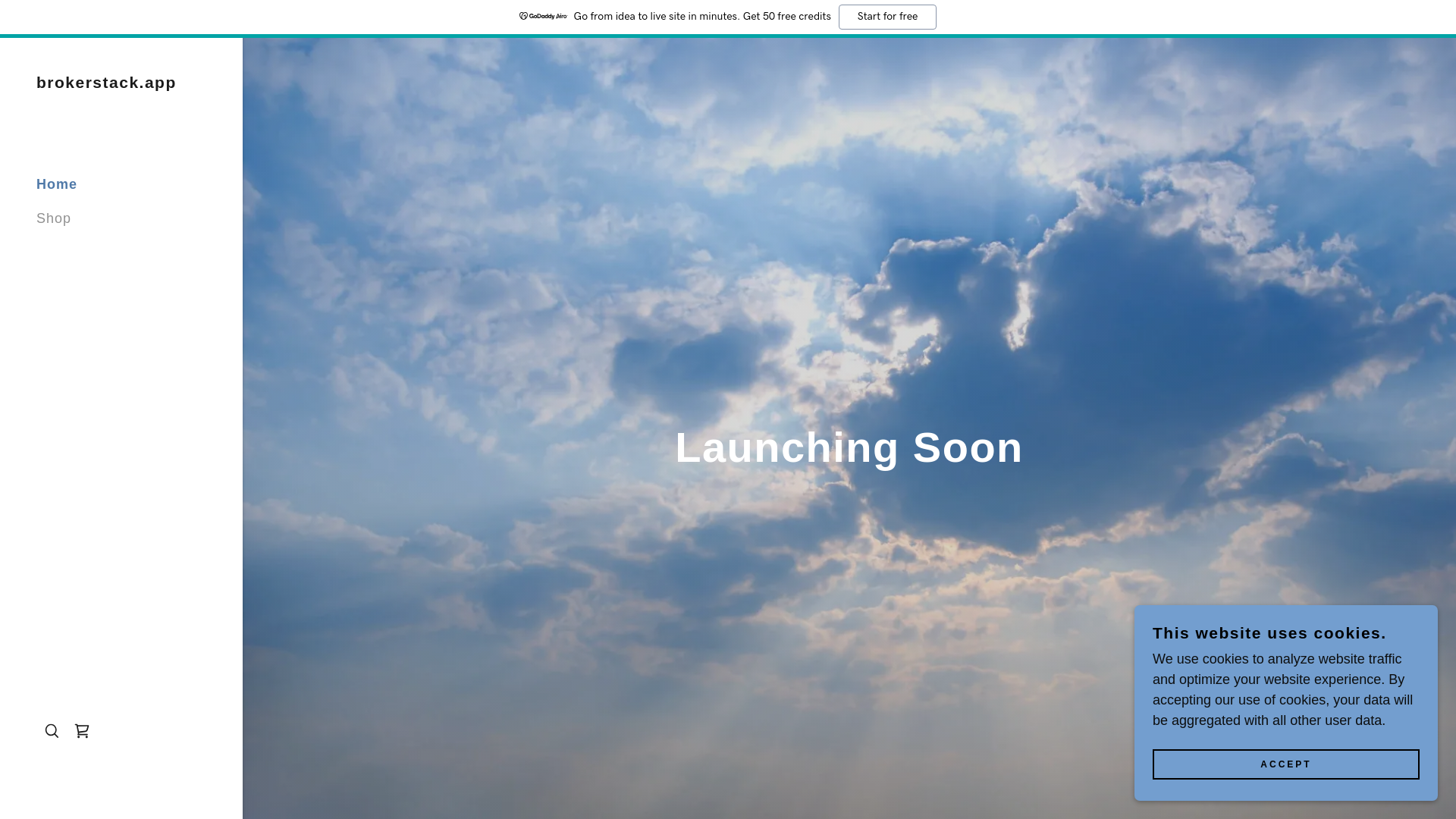The width and height of the screenshot is (1456, 819).
Task: Click the Launching Soon heading
Action: [849, 447]
